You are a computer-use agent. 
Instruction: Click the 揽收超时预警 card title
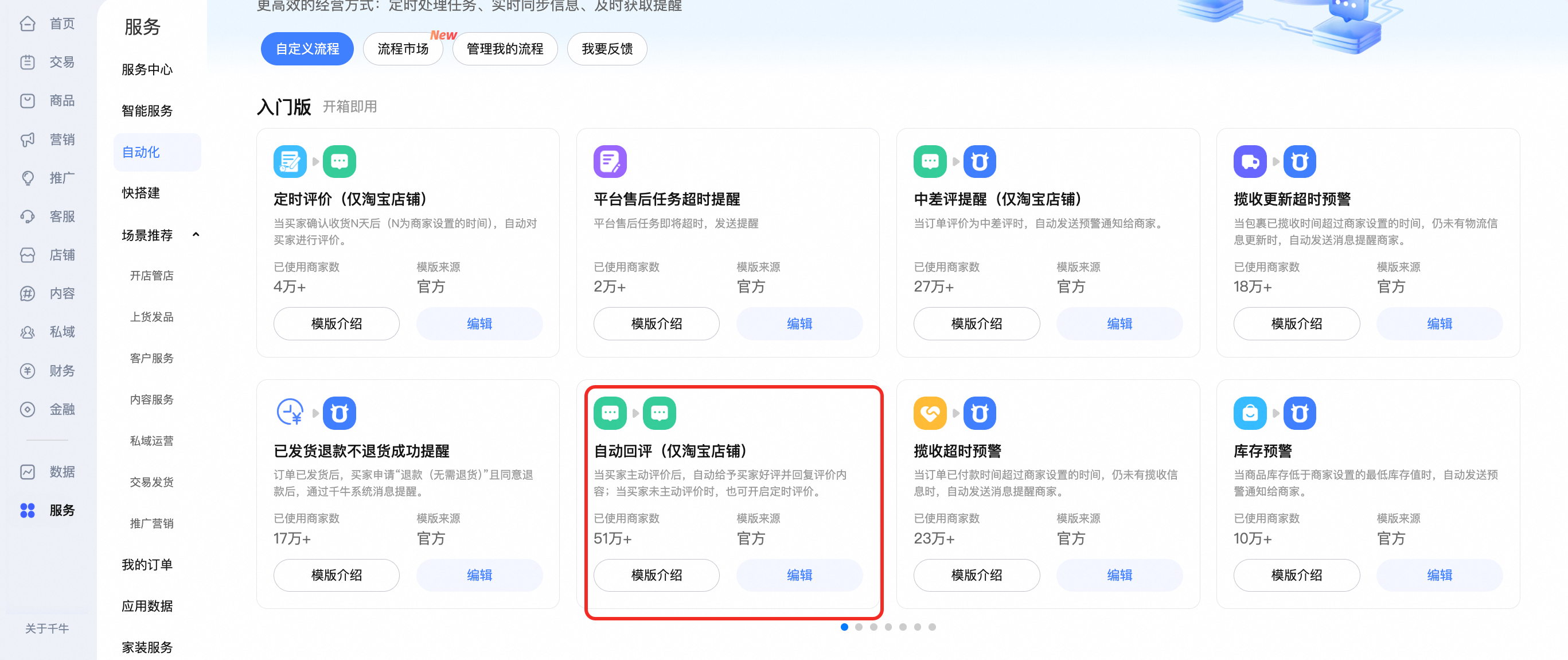click(957, 451)
